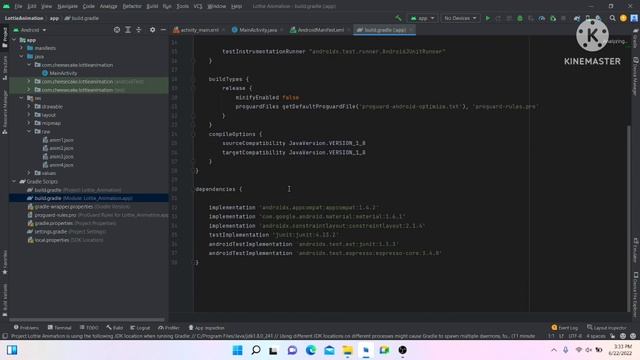Viewport: 640px width, 360px height.
Task: Click app breadcrumb in navigation bar
Action: (54, 18)
